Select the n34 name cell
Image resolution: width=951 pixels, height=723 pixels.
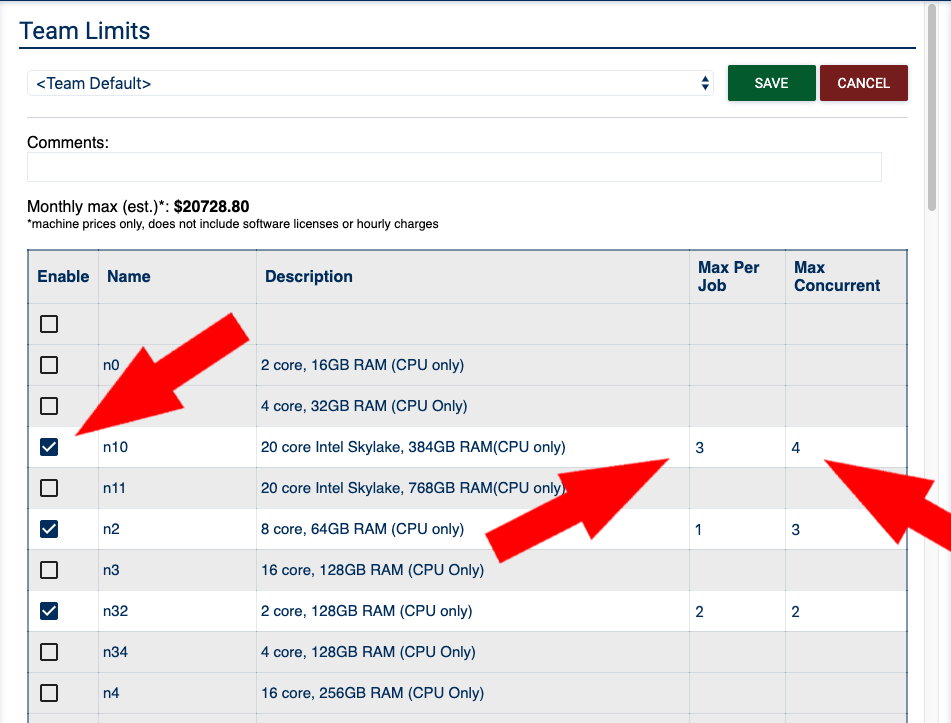[x=115, y=652]
